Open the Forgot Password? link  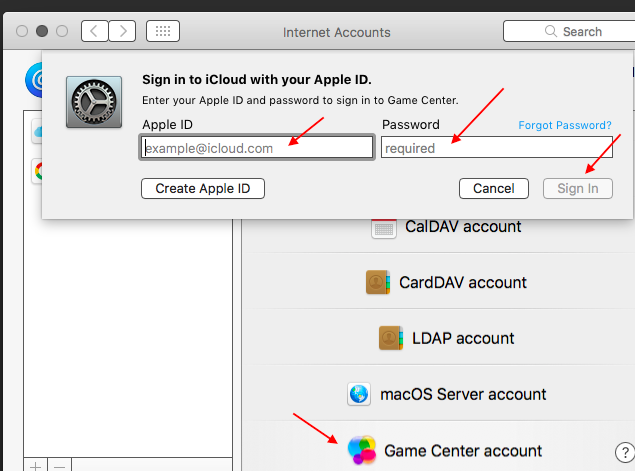pyautogui.click(x=565, y=125)
